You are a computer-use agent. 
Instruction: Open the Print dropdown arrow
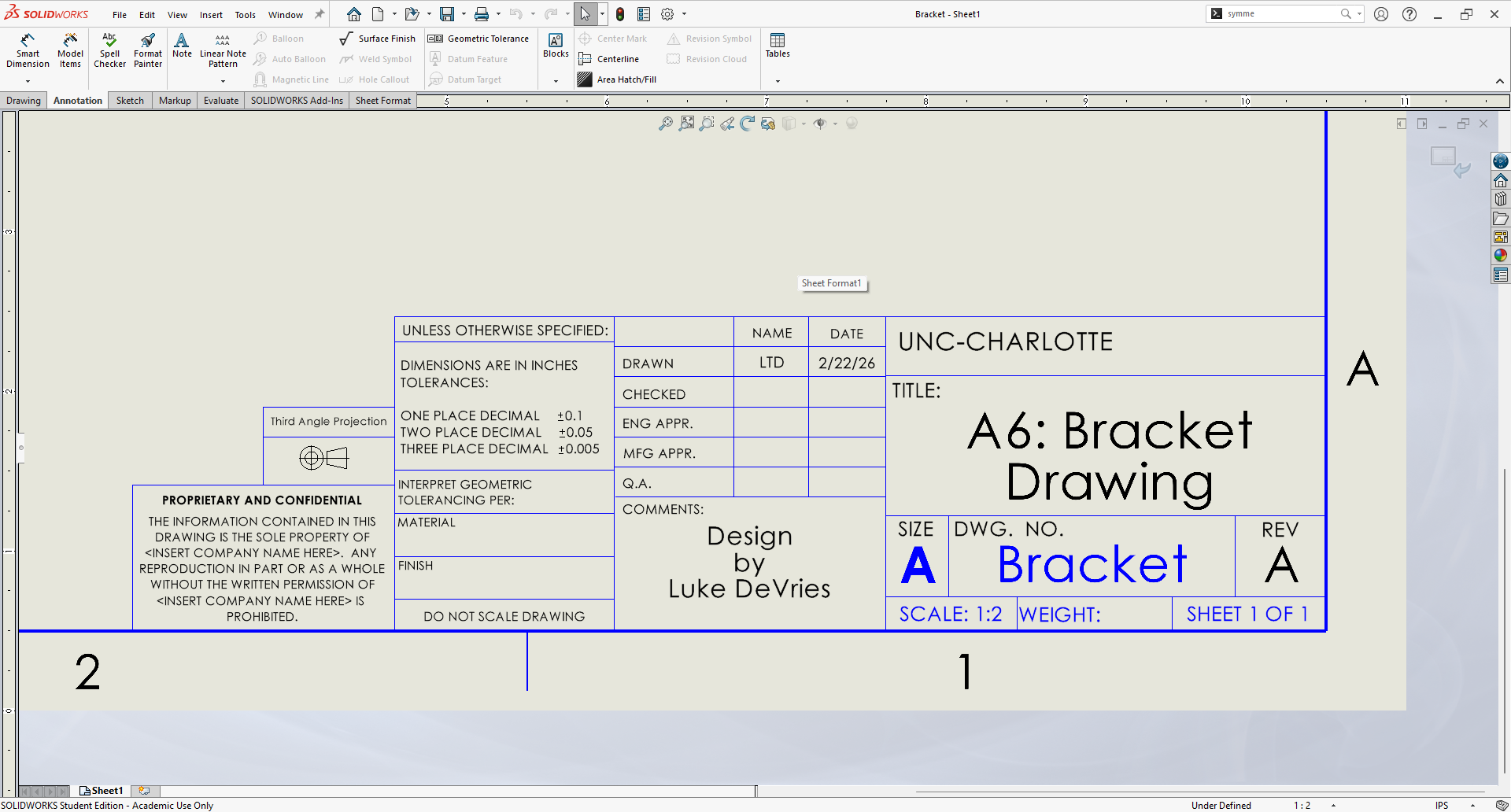[498, 14]
